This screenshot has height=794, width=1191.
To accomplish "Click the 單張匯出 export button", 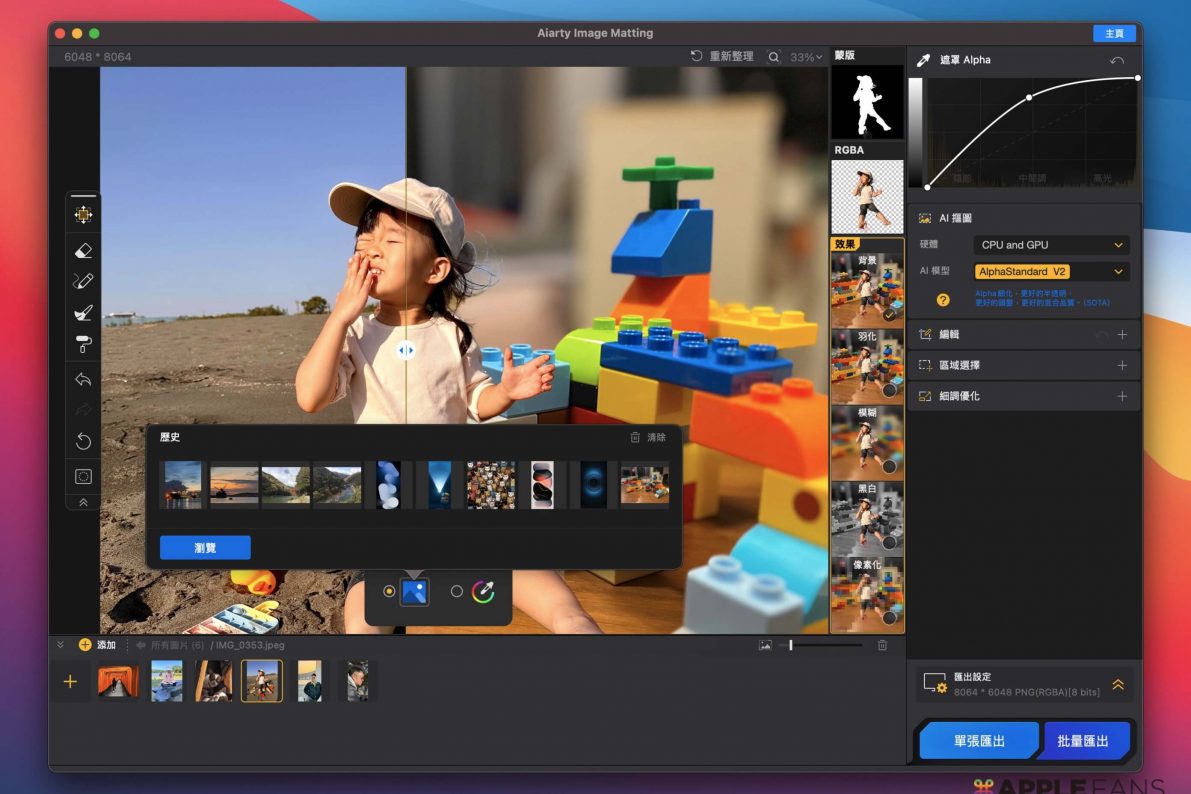I will 978,741.
